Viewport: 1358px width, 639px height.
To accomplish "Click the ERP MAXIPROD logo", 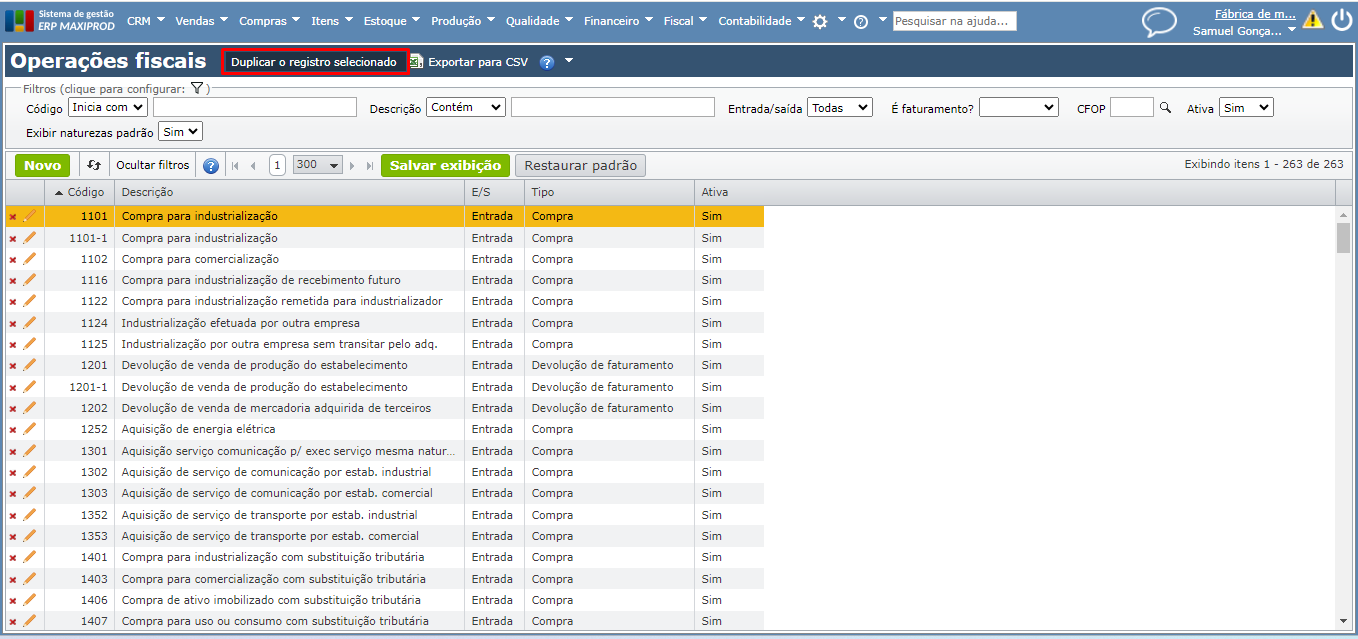I will 60,20.
